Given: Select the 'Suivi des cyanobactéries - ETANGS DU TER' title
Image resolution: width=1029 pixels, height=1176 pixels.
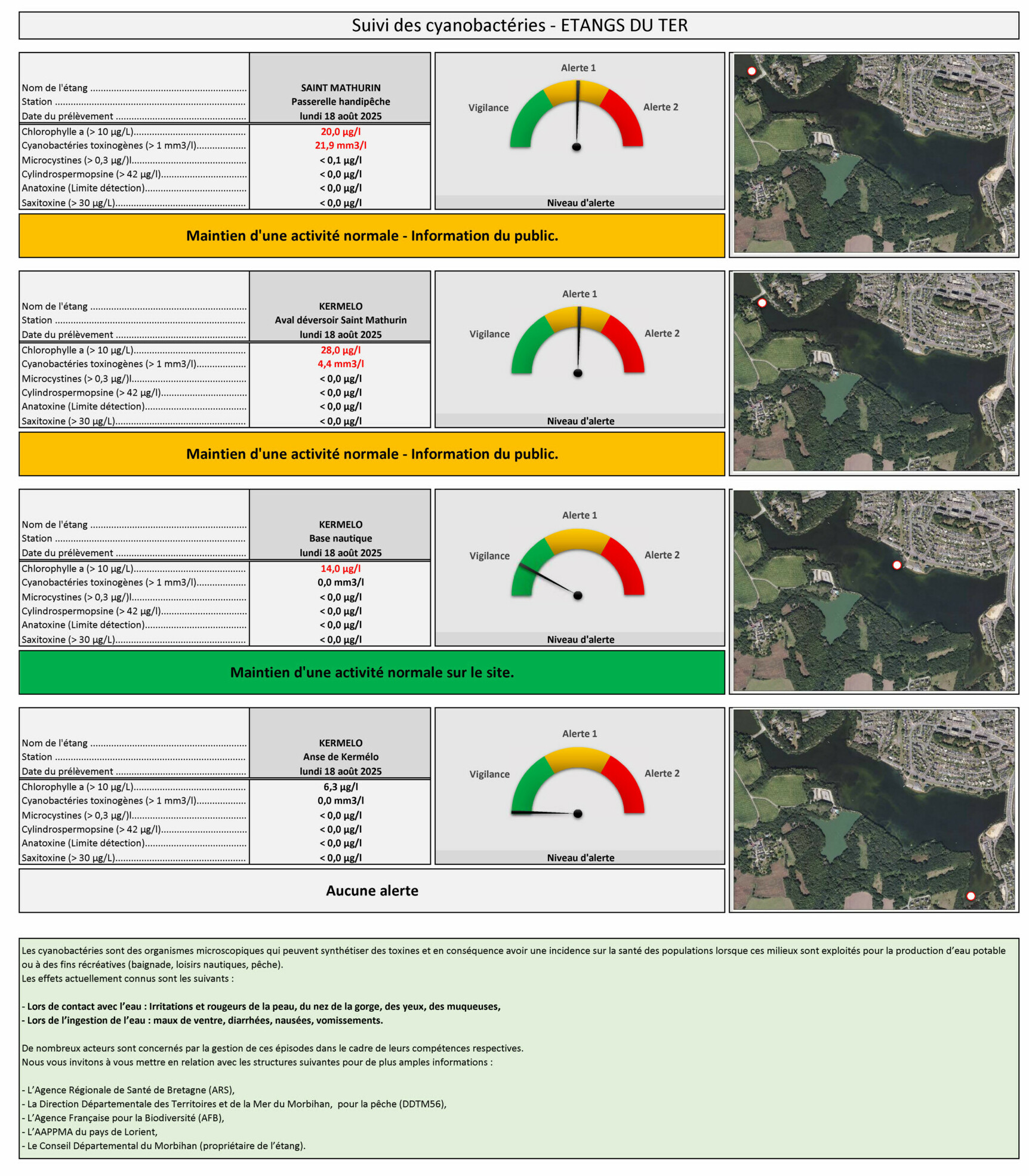Looking at the screenshot, I should (x=519, y=25).
